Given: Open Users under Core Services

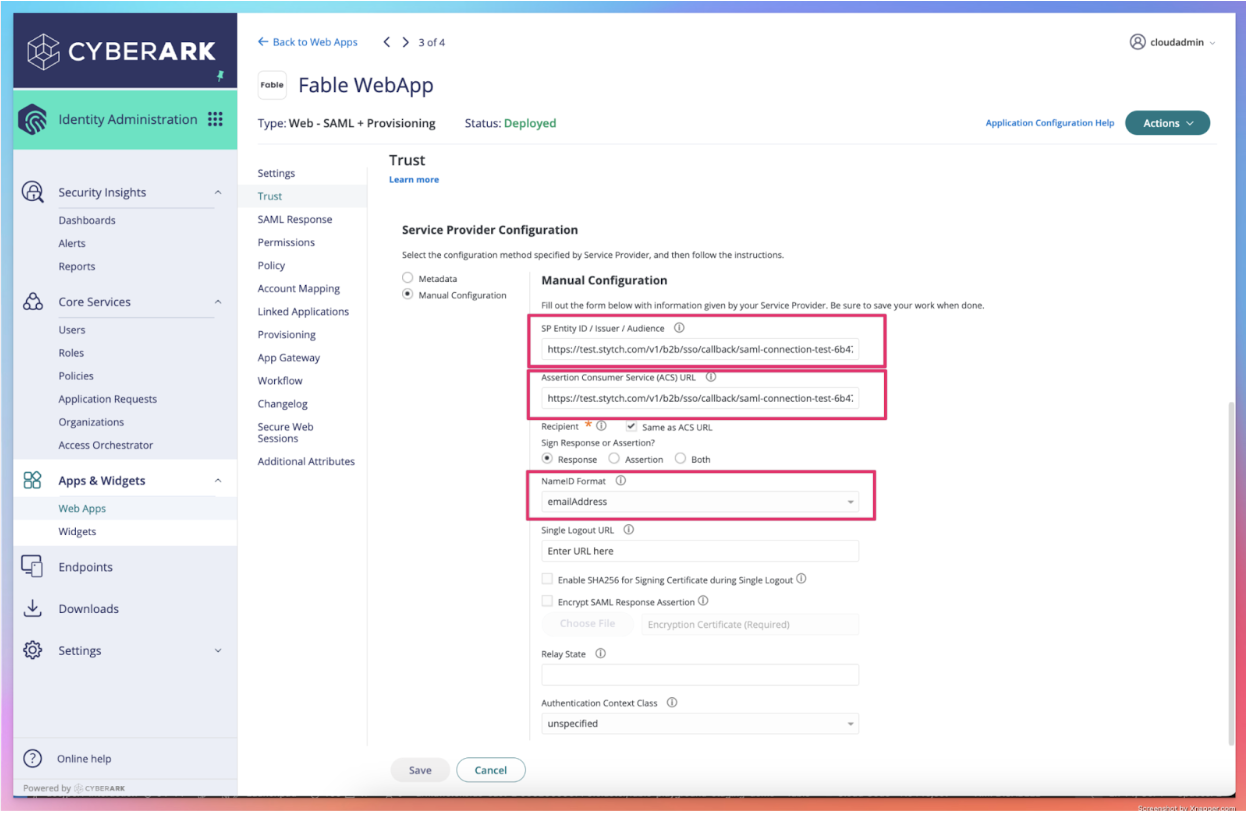Looking at the screenshot, I should pos(72,329).
